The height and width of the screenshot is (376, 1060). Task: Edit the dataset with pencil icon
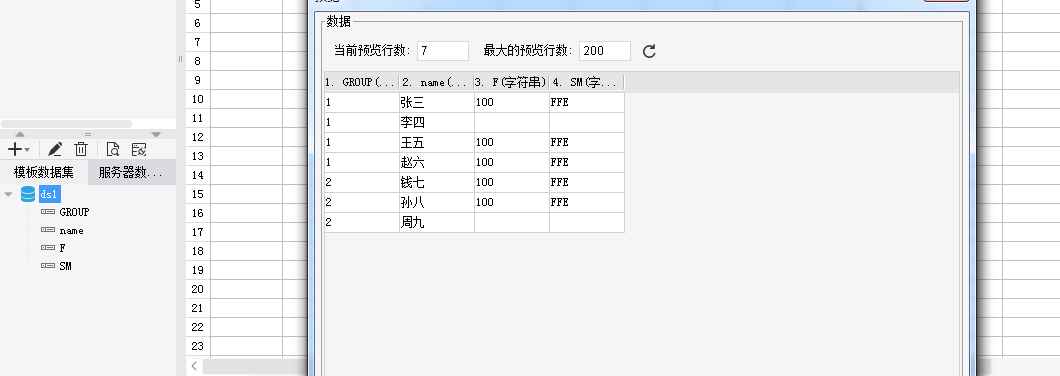(55, 149)
